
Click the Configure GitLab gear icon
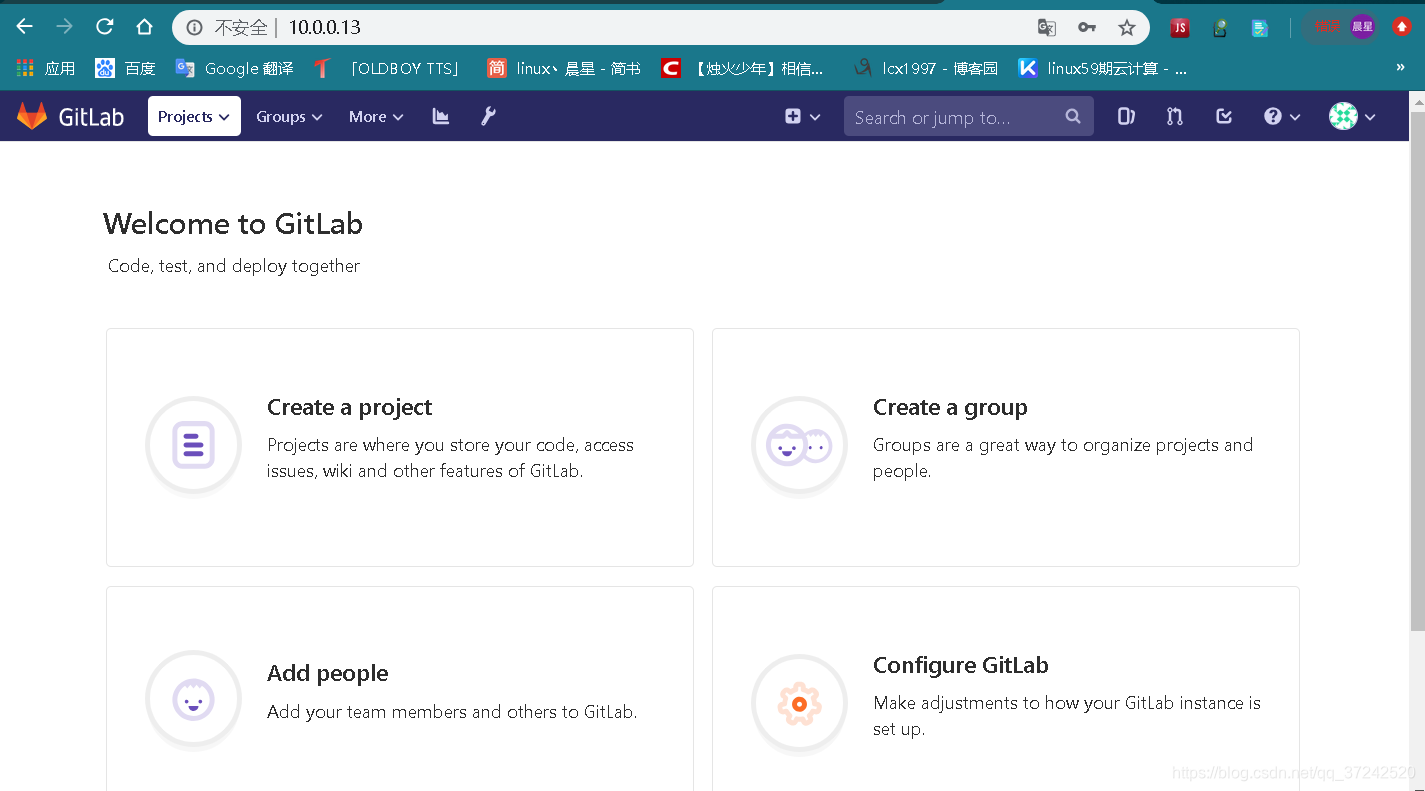(x=800, y=704)
